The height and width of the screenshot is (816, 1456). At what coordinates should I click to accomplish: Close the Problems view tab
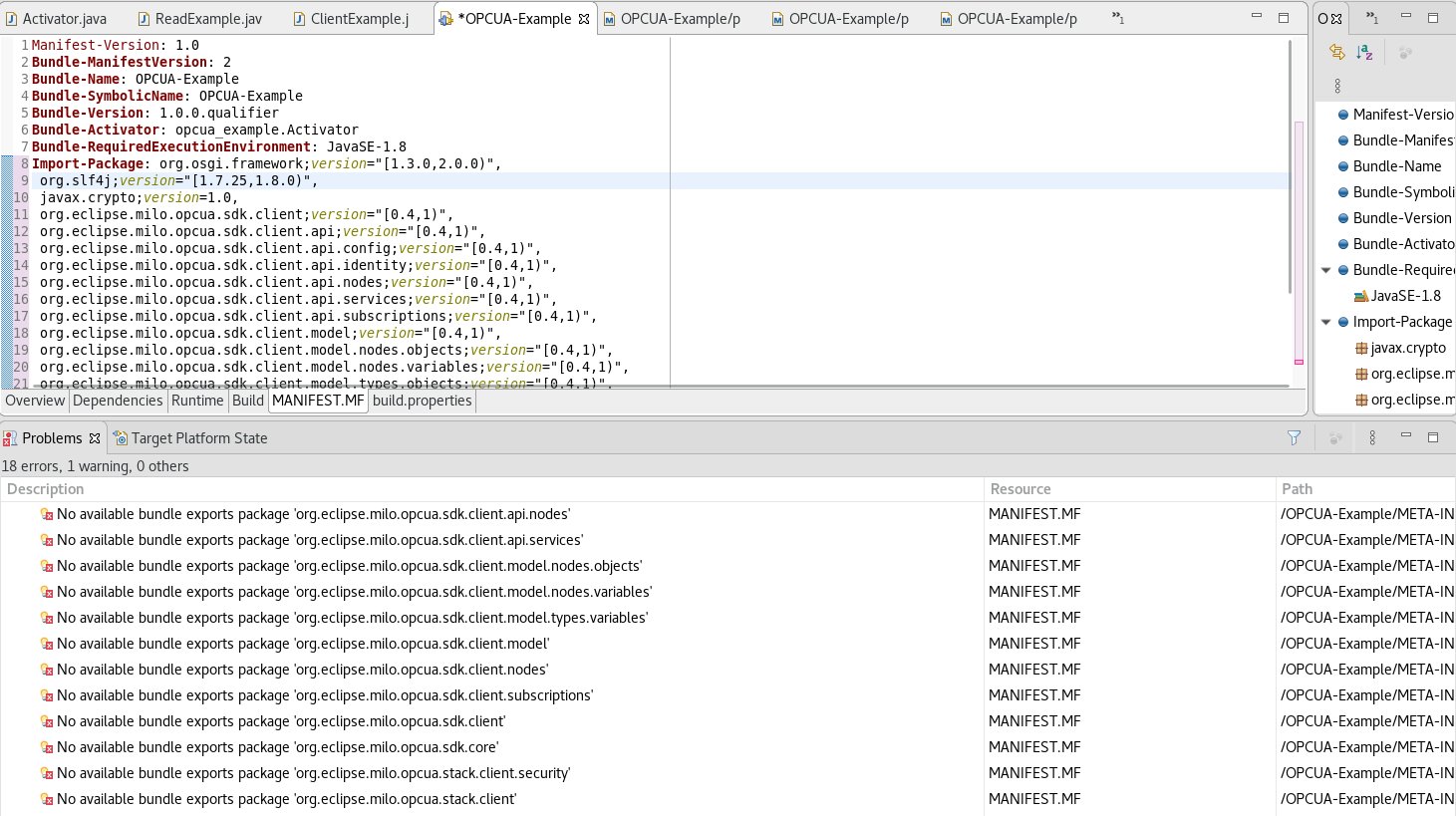pos(95,437)
